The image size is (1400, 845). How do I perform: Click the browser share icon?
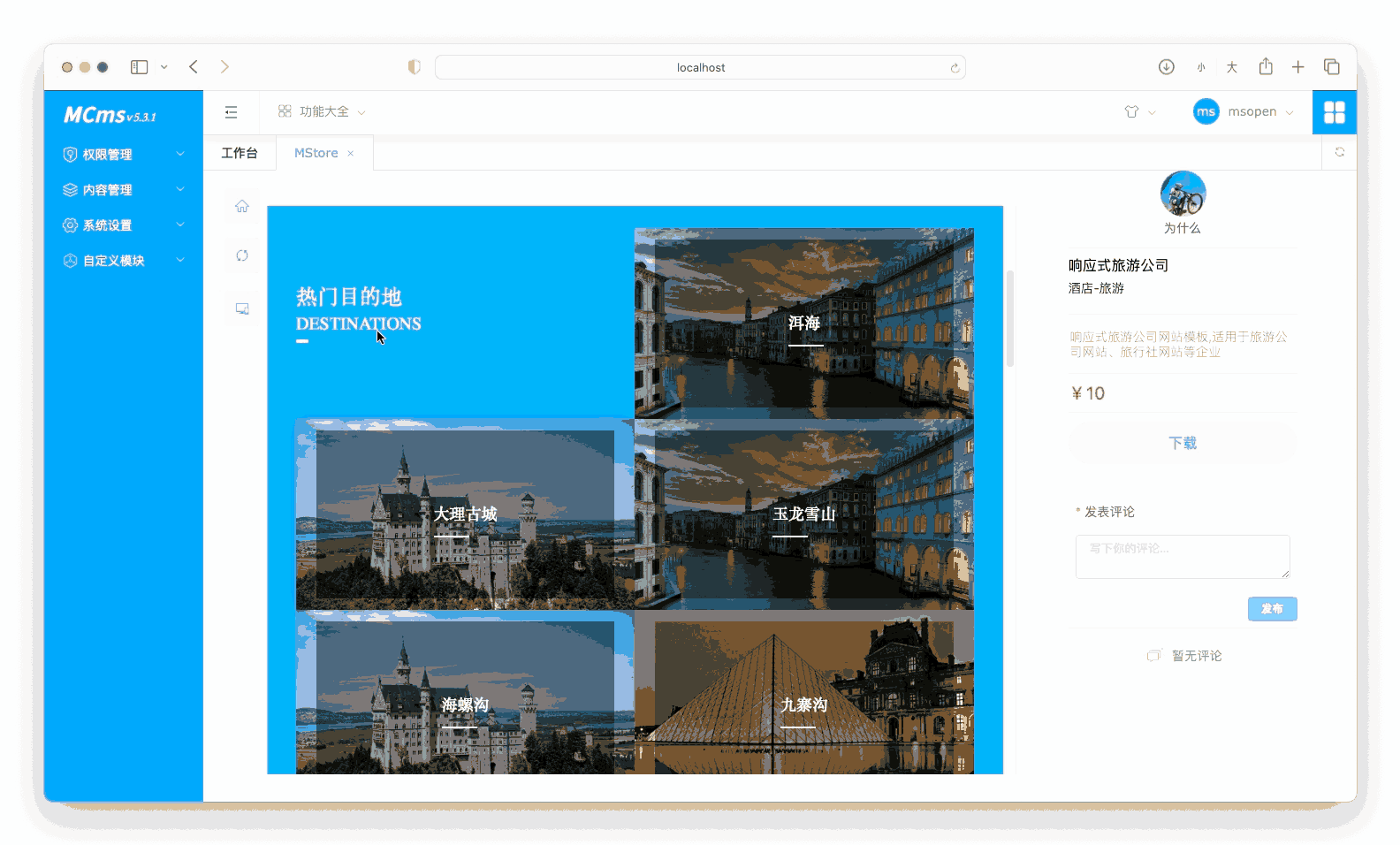click(1266, 67)
